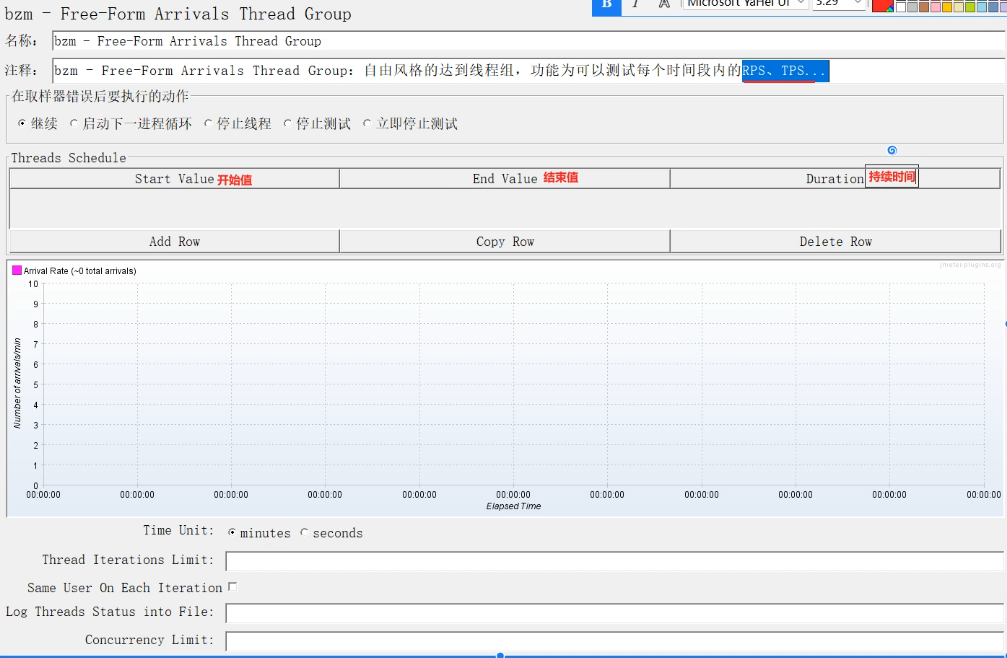Select the 停止线程 stop thread option
Viewport: 1007px width, 658px height.
(208, 124)
